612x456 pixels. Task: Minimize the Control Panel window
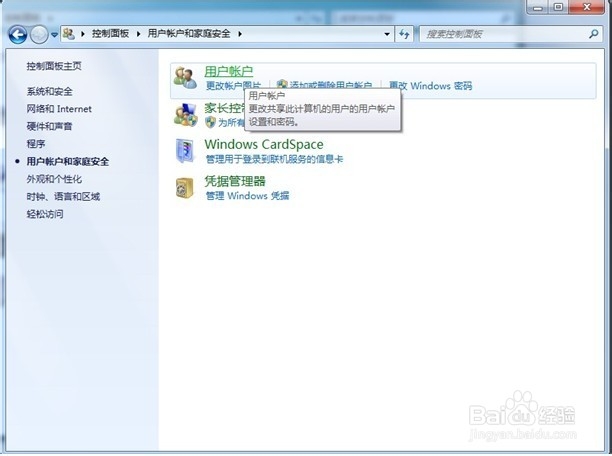[x=538, y=7]
